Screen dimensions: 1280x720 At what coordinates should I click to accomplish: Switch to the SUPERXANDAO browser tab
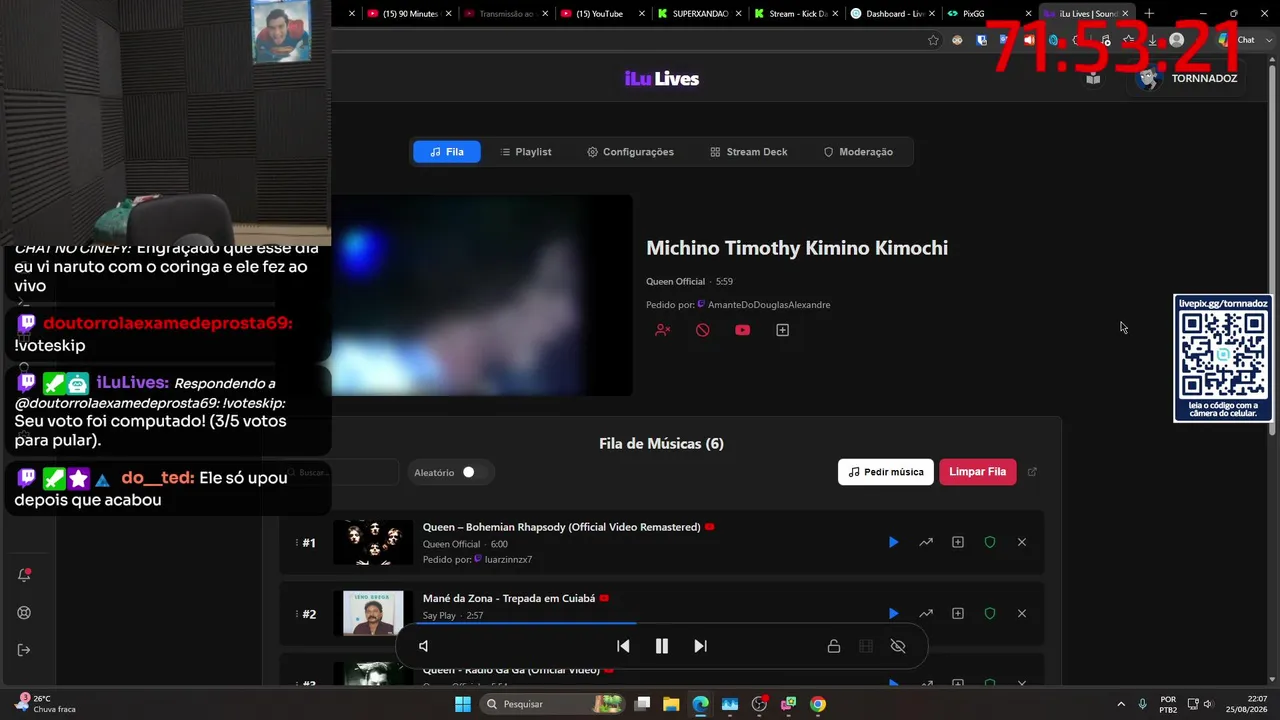[x=699, y=14]
